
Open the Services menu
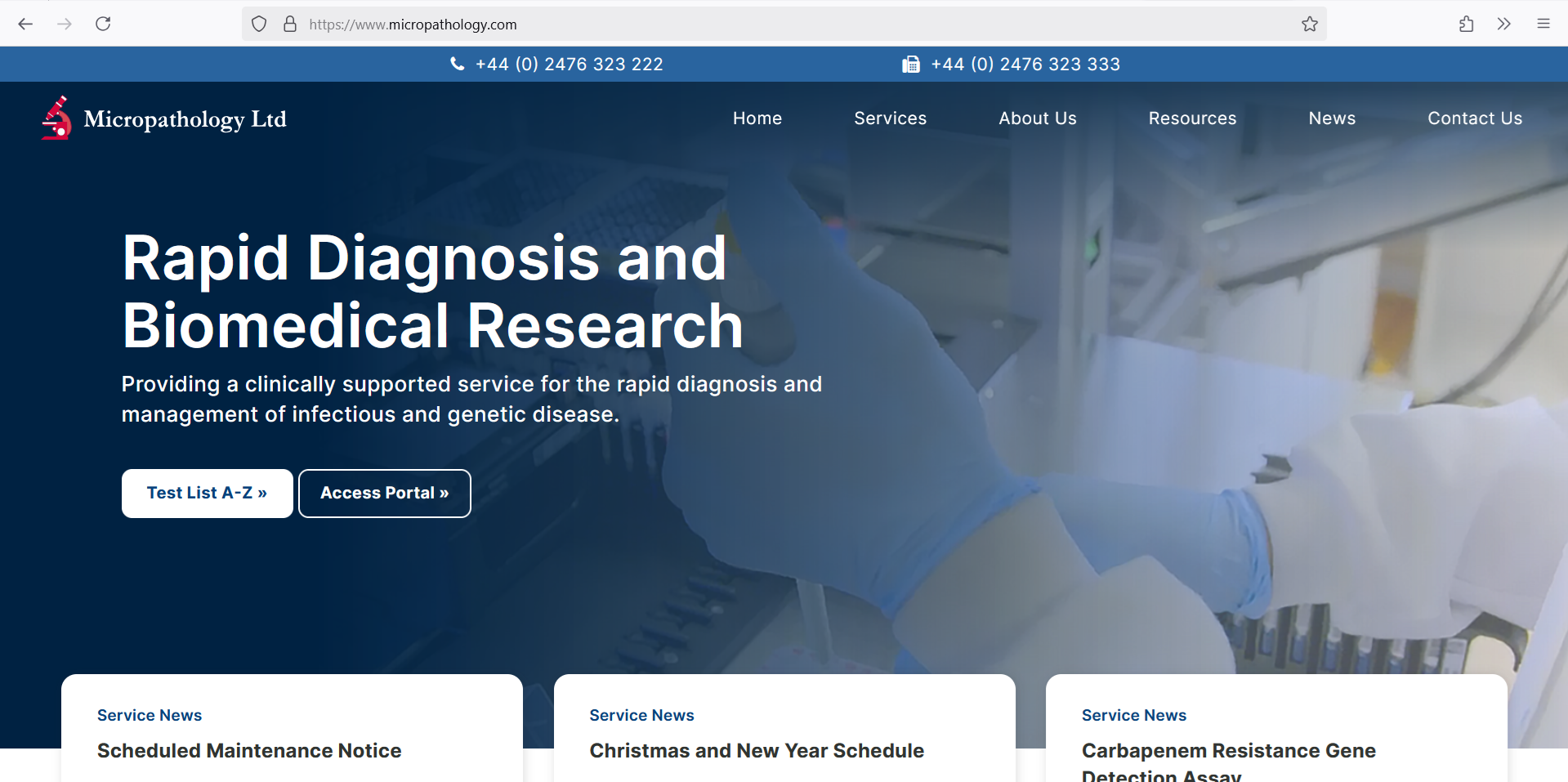890,118
